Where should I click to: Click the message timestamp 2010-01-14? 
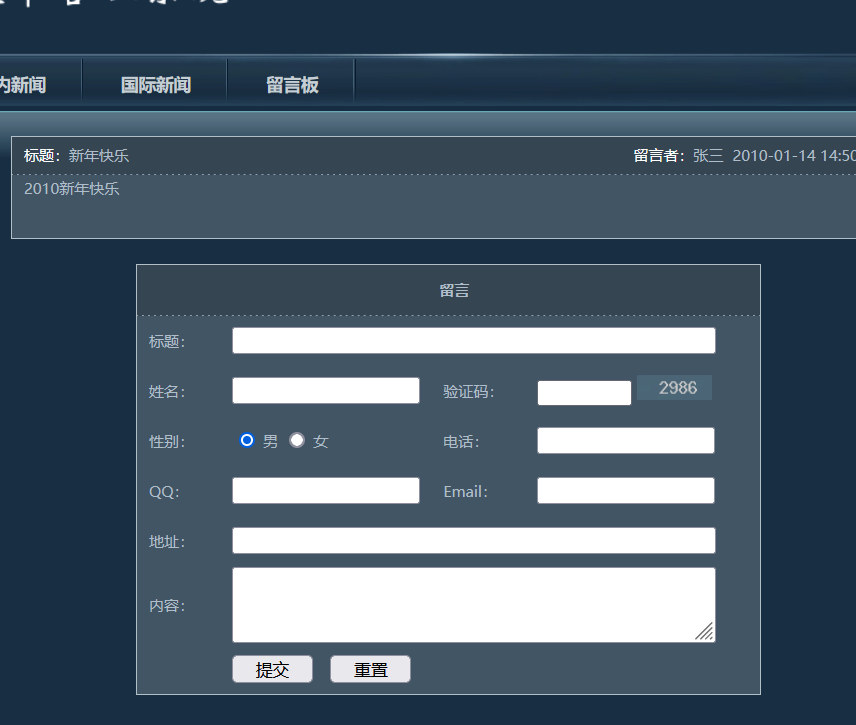(x=774, y=156)
